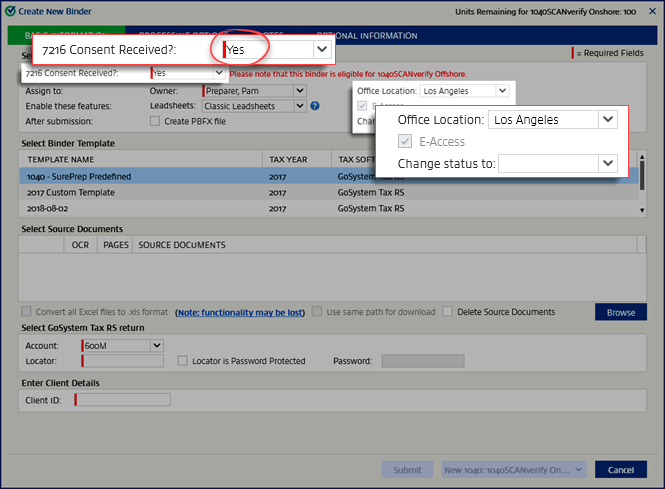Enable the Create PBFX file checkbox
Viewport: 665px width, 489px height.
155,121
